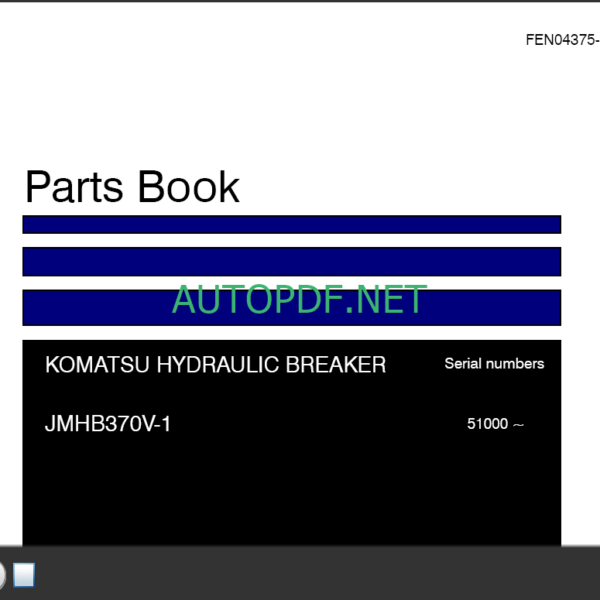Click the word 'BREAKER' in the black panel
Viewport: 600px width, 600px height.
tap(336, 365)
